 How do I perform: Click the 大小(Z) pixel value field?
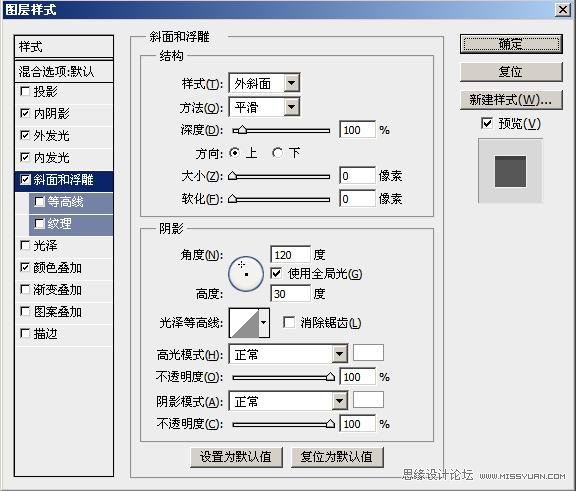(357, 176)
